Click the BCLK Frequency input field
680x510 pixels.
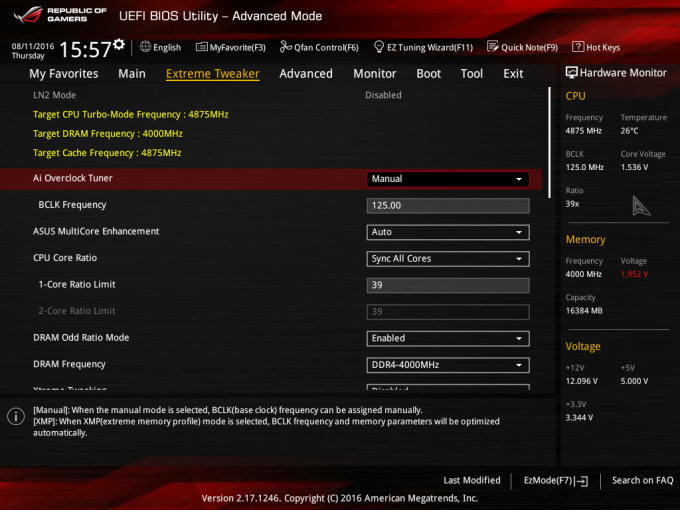click(448, 206)
